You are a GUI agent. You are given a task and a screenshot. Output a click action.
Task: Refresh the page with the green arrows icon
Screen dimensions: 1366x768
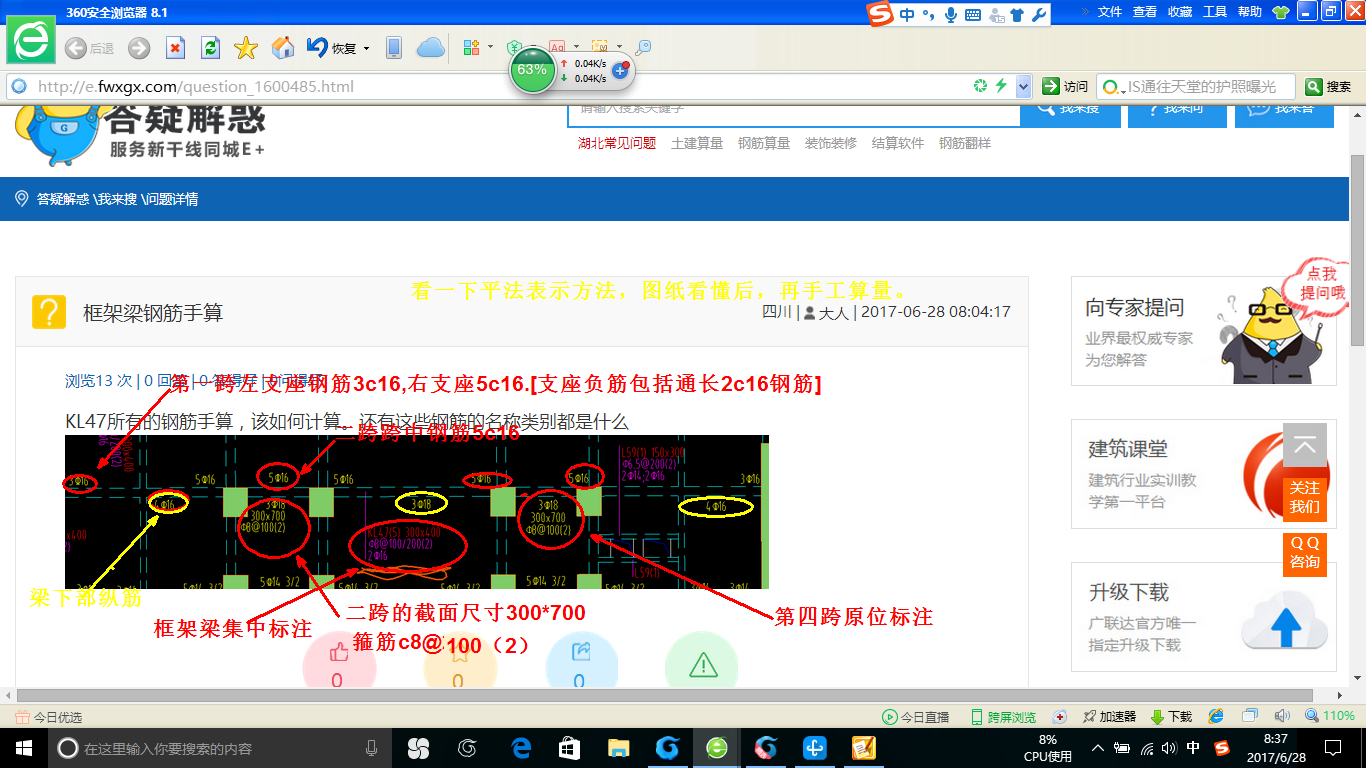coord(210,48)
